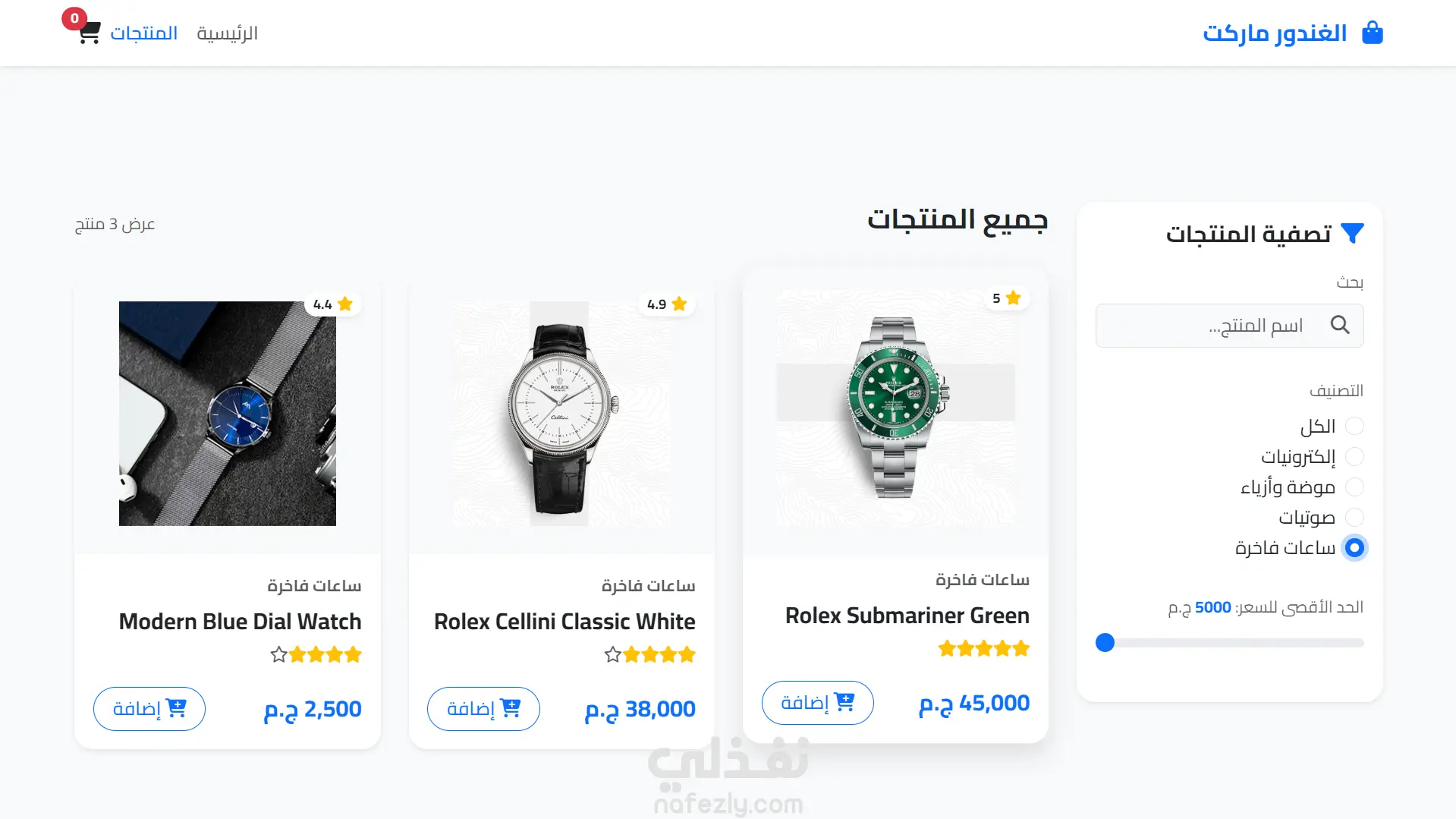This screenshot has width=1456, height=819.
Task: Add Rolex Submariner Green to cart
Action: 817,702
